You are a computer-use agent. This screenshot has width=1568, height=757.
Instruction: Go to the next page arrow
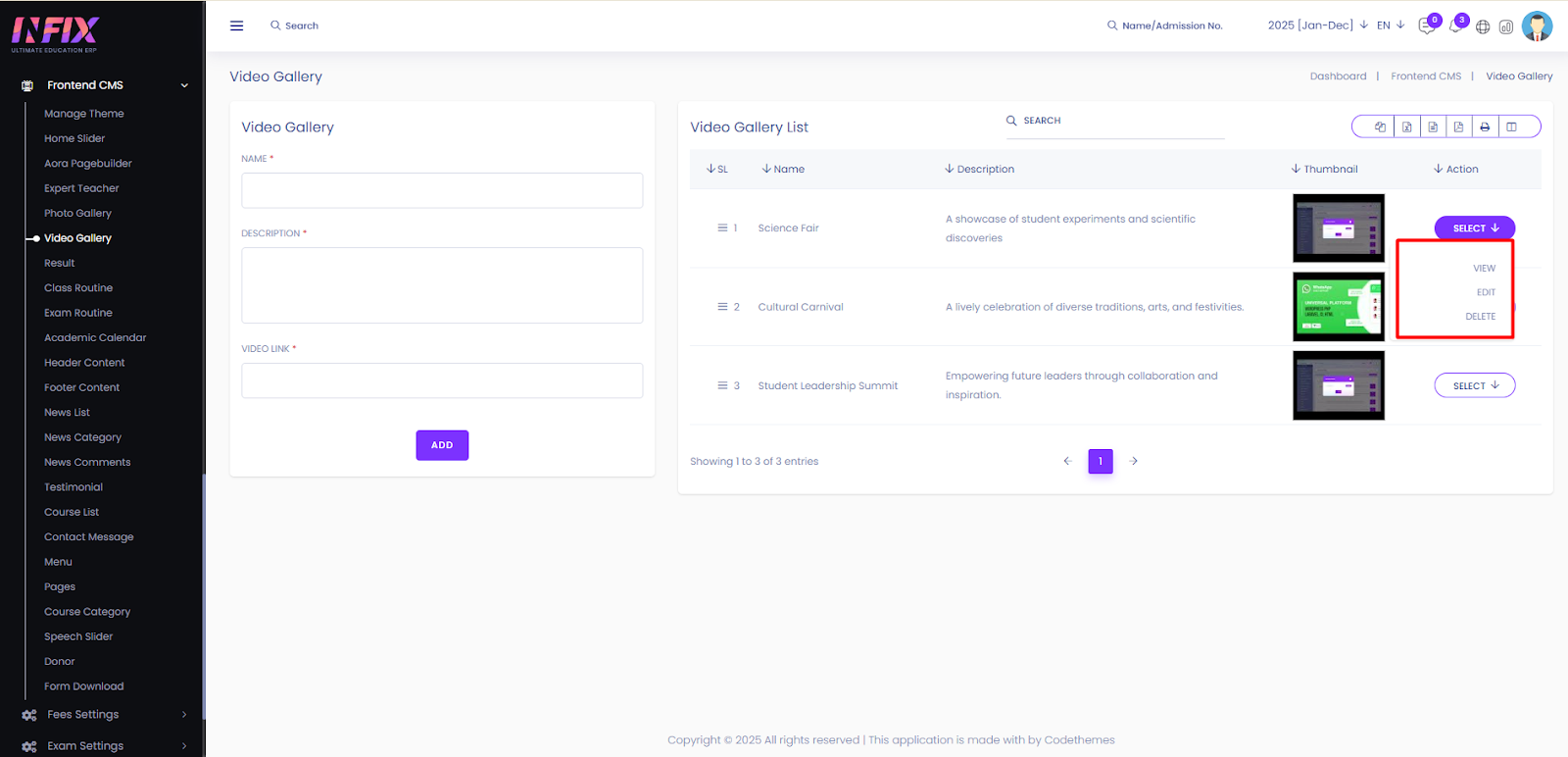point(1134,461)
